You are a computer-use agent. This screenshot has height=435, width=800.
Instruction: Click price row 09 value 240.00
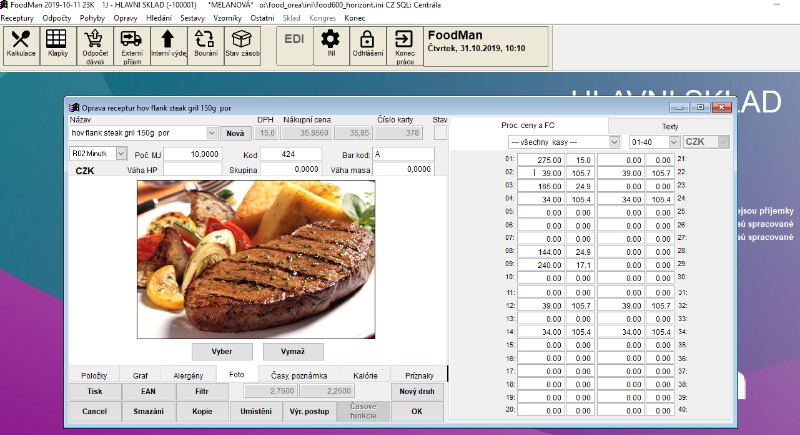click(541, 265)
